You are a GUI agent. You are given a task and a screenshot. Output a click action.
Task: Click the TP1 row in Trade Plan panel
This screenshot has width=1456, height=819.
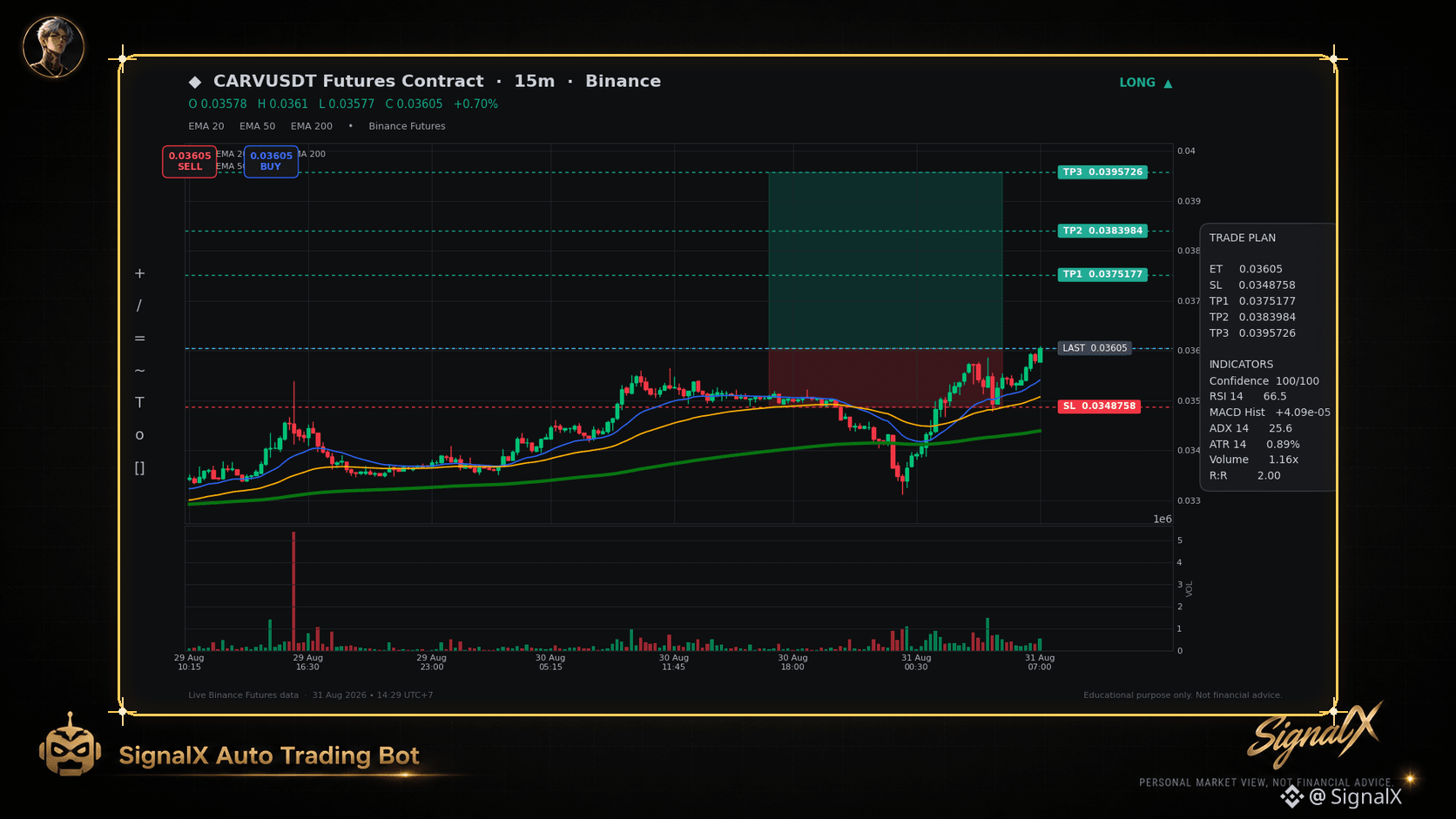[x=1252, y=301]
